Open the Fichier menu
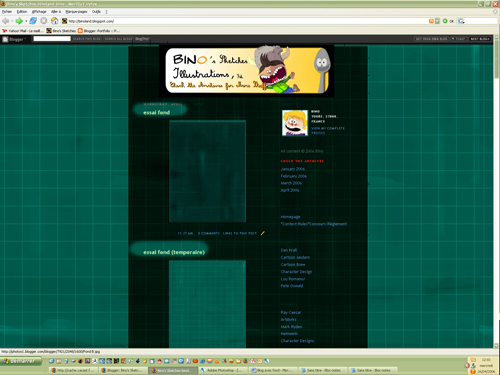This screenshot has width=500, height=375. coord(7,12)
